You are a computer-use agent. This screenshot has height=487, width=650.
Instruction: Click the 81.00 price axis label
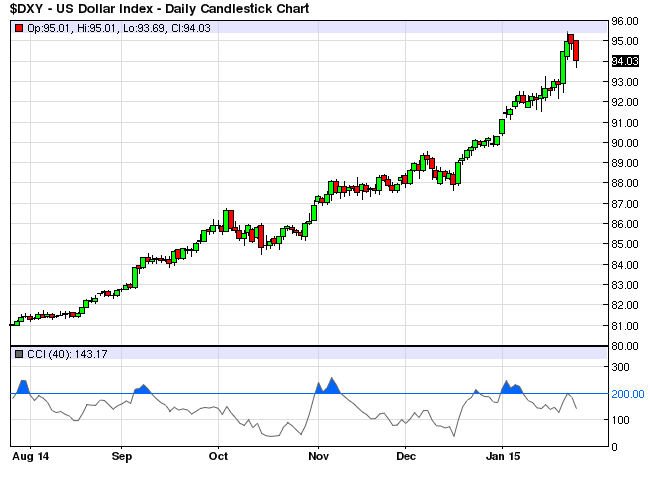pos(625,326)
